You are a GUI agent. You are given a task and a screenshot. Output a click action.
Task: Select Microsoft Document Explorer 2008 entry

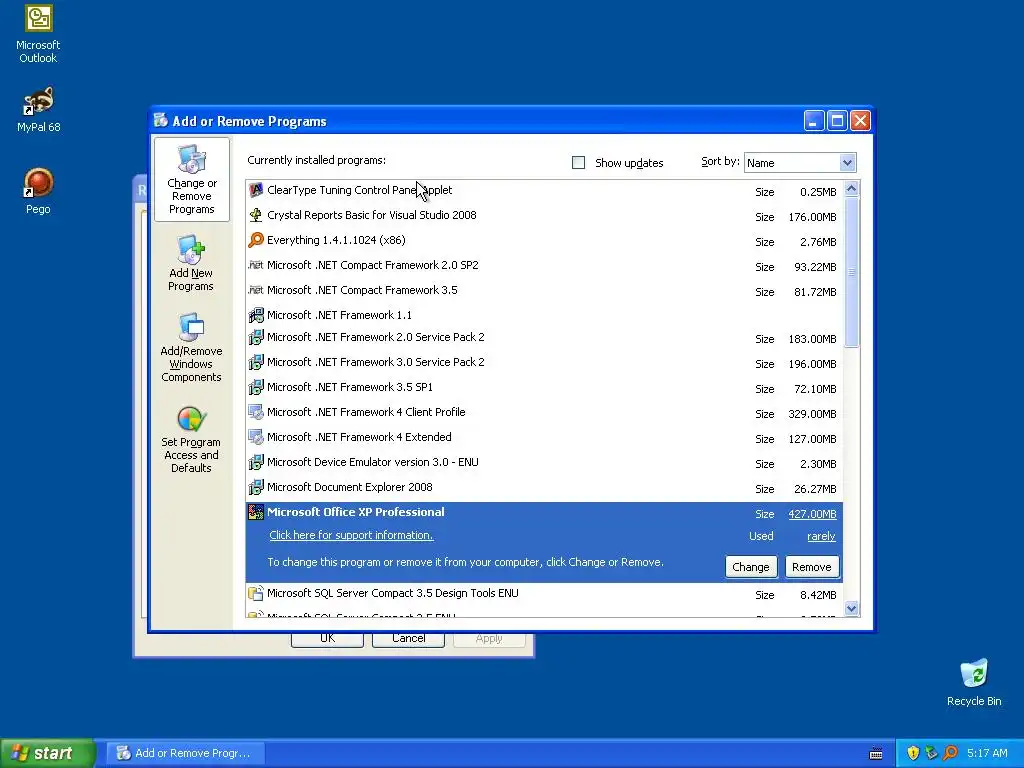[x=544, y=487]
